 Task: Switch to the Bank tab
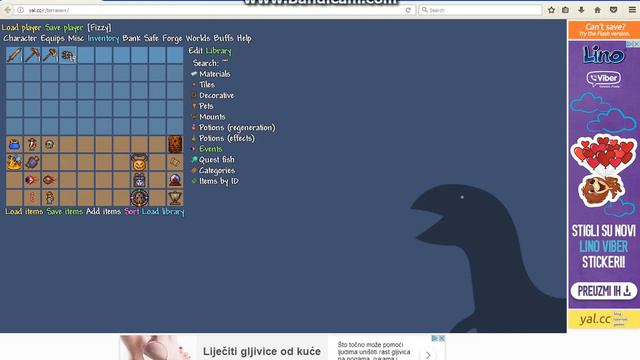(x=131, y=38)
